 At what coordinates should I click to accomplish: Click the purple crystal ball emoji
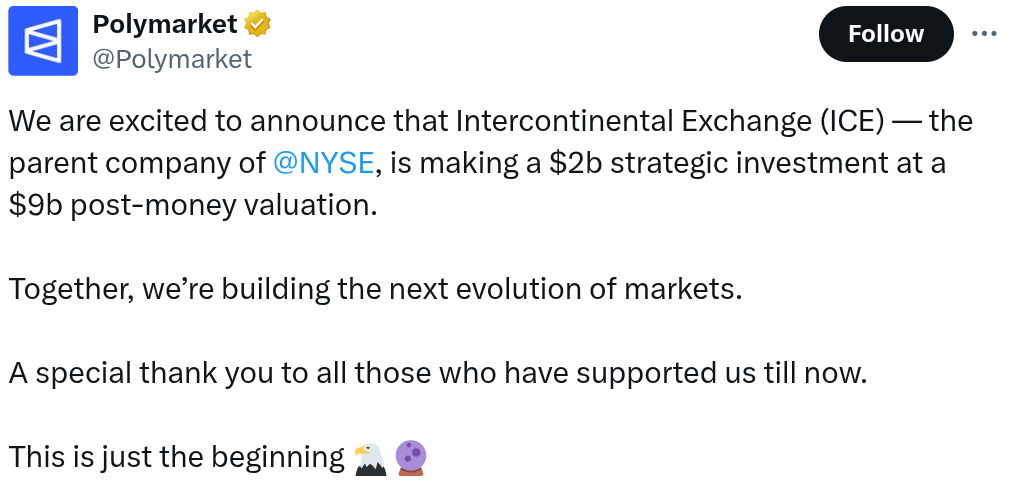tap(410, 457)
